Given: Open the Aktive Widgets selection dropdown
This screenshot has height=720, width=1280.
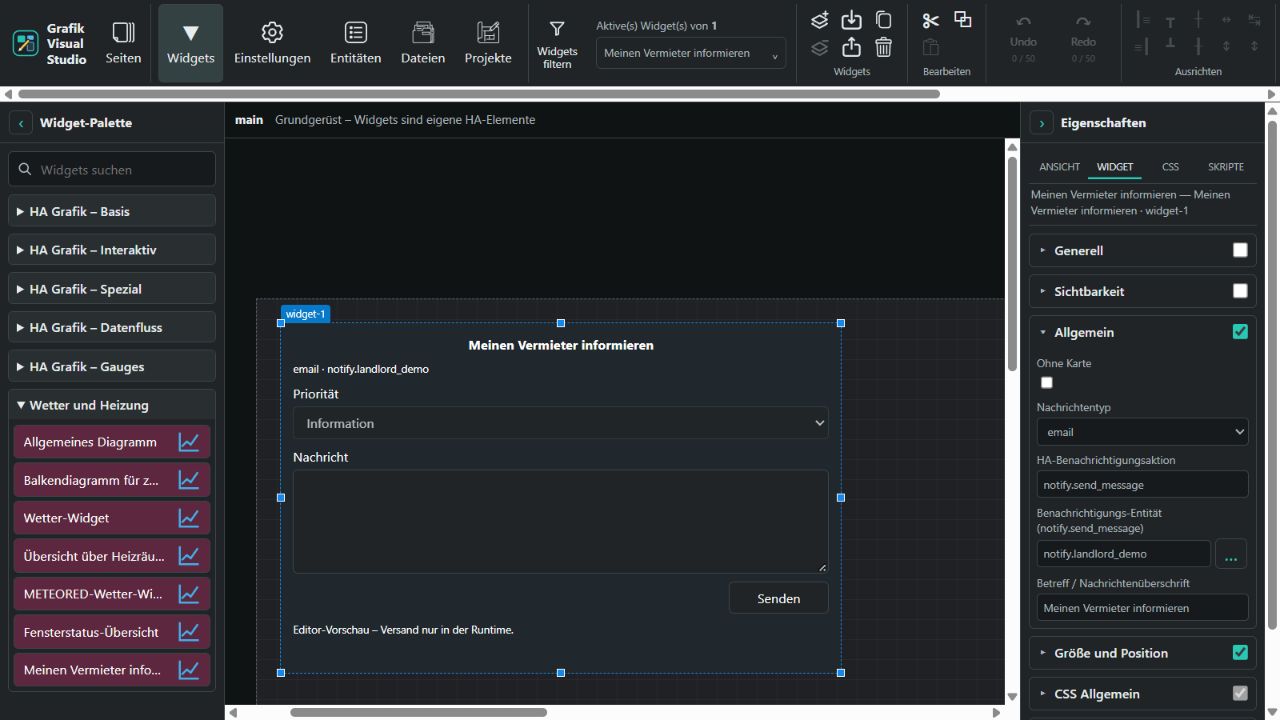Looking at the screenshot, I should (x=691, y=53).
